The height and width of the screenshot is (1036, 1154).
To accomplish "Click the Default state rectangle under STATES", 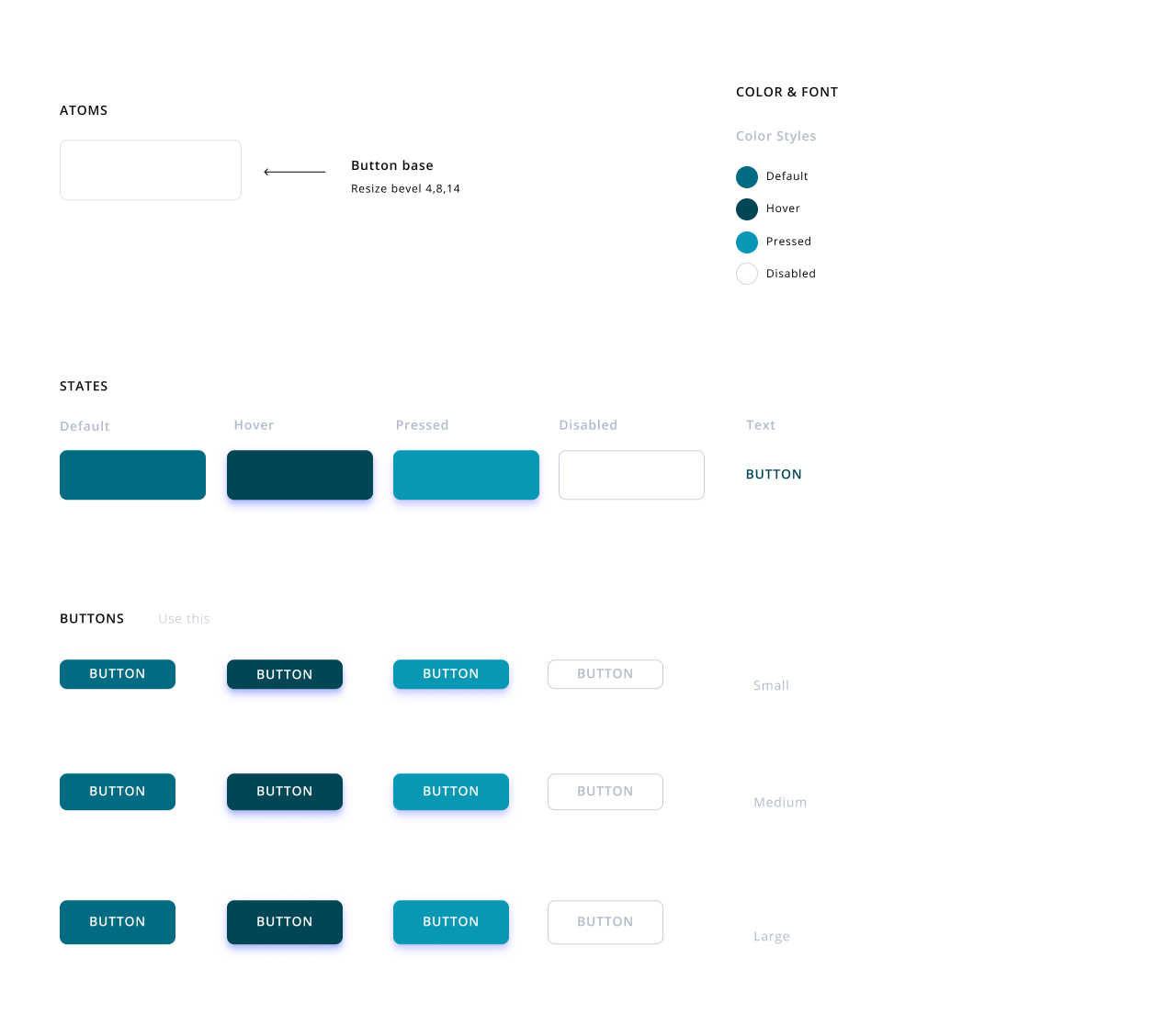I will click(132, 475).
